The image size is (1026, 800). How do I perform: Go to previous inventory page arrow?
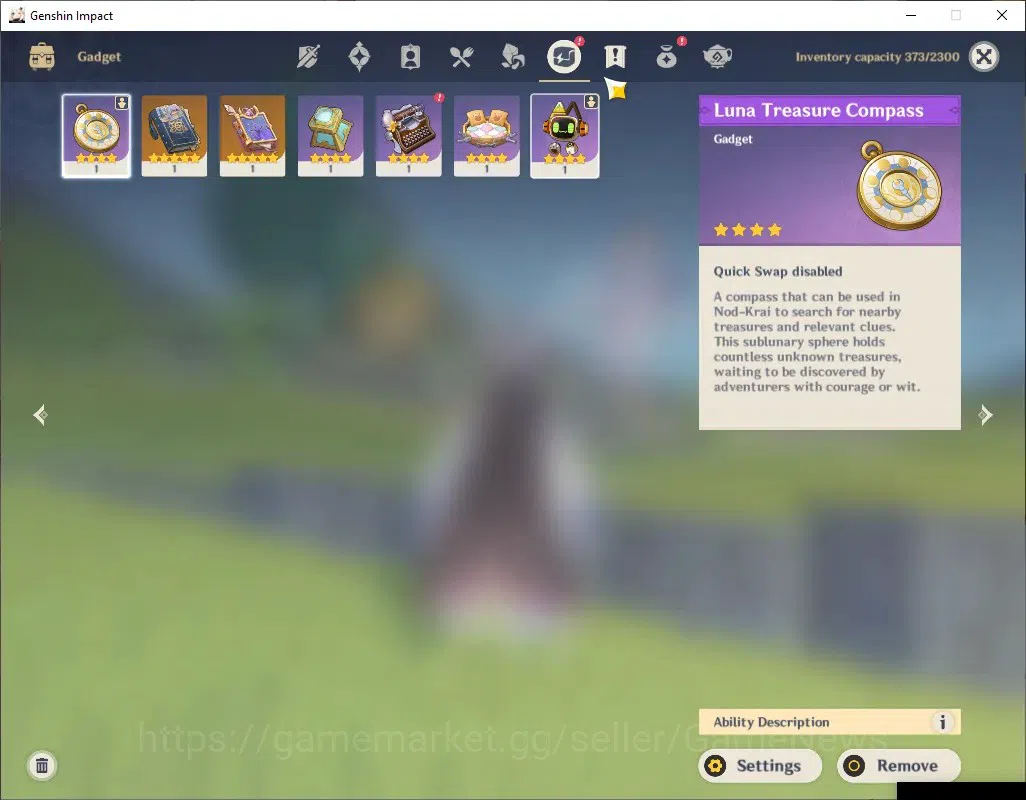tap(41, 415)
